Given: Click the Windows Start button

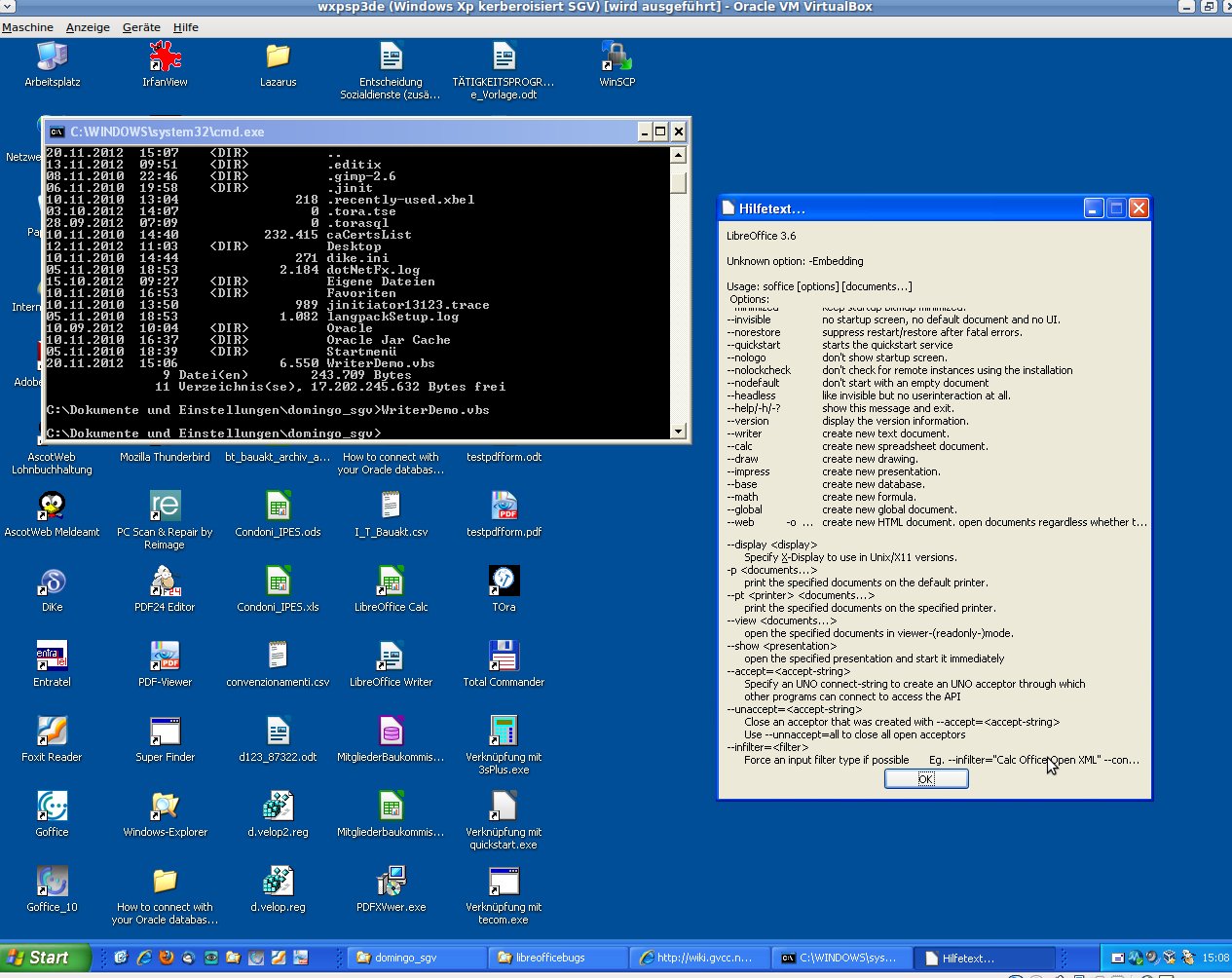Looking at the screenshot, I should [x=46, y=958].
